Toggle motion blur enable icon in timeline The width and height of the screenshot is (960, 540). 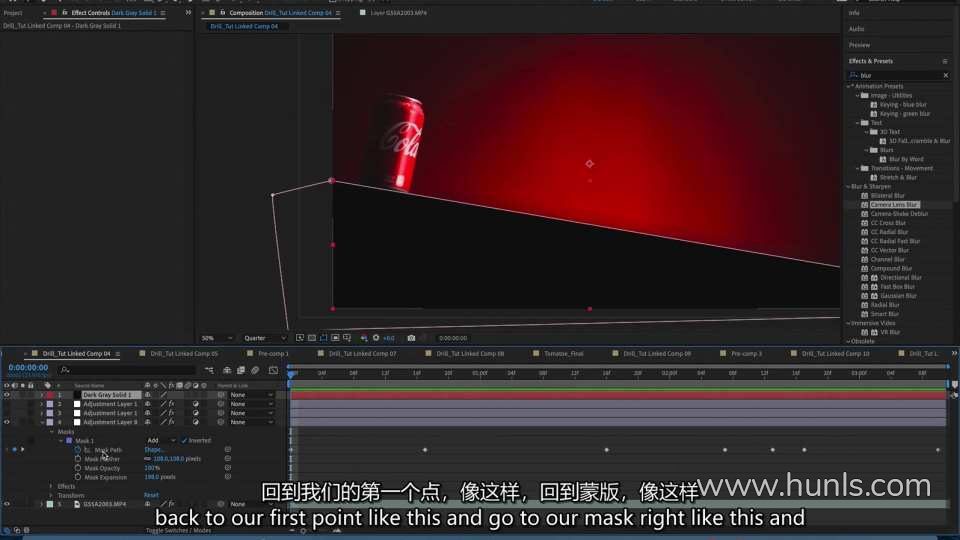tap(255, 370)
